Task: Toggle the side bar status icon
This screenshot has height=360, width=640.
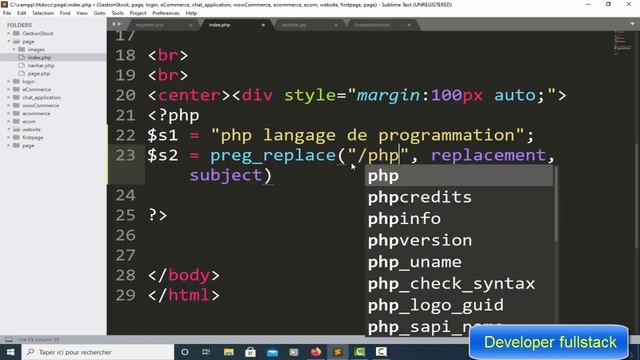Action: pos(9,340)
